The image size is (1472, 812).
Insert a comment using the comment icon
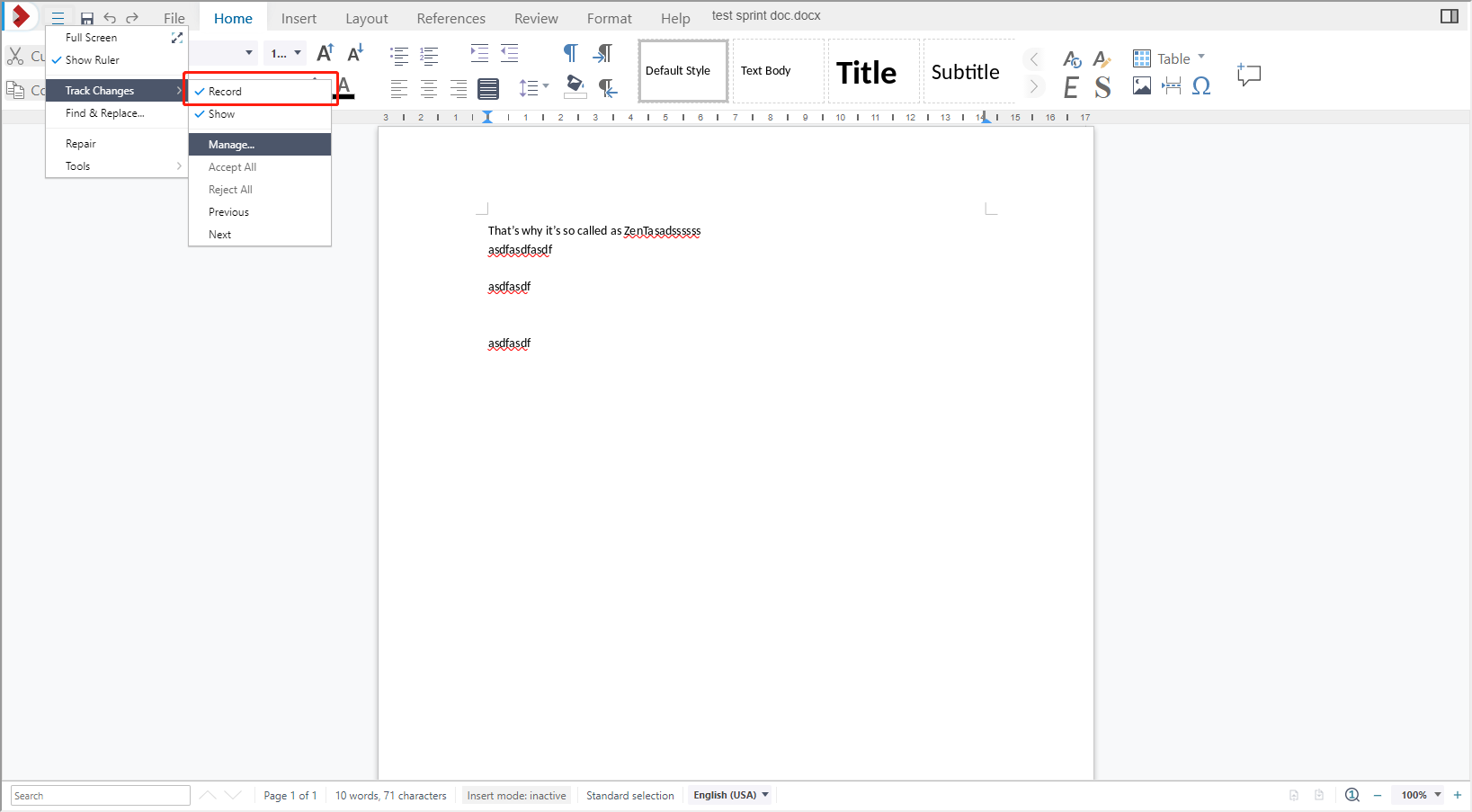click(x=1249, y=75)
